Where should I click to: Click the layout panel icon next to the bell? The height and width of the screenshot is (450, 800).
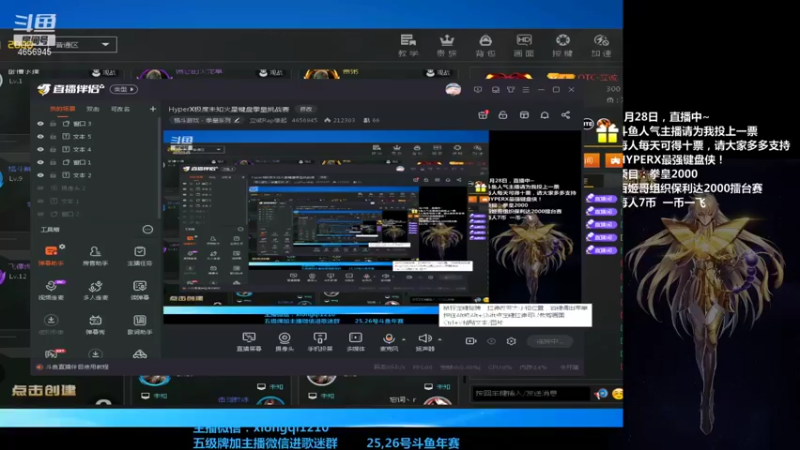[524, 115]
